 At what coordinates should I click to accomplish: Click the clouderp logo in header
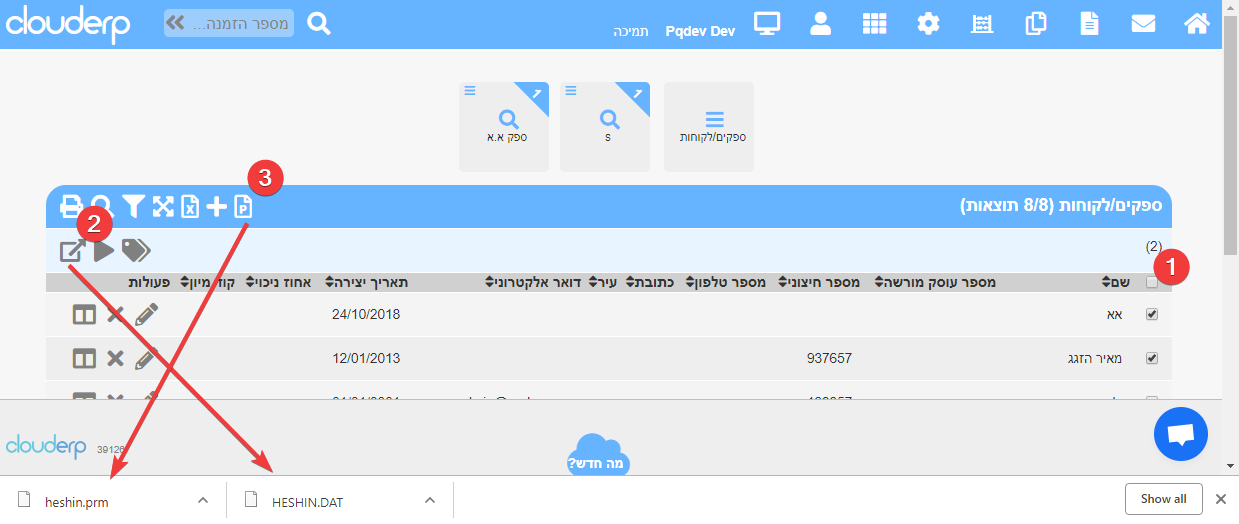coord(68,24)
